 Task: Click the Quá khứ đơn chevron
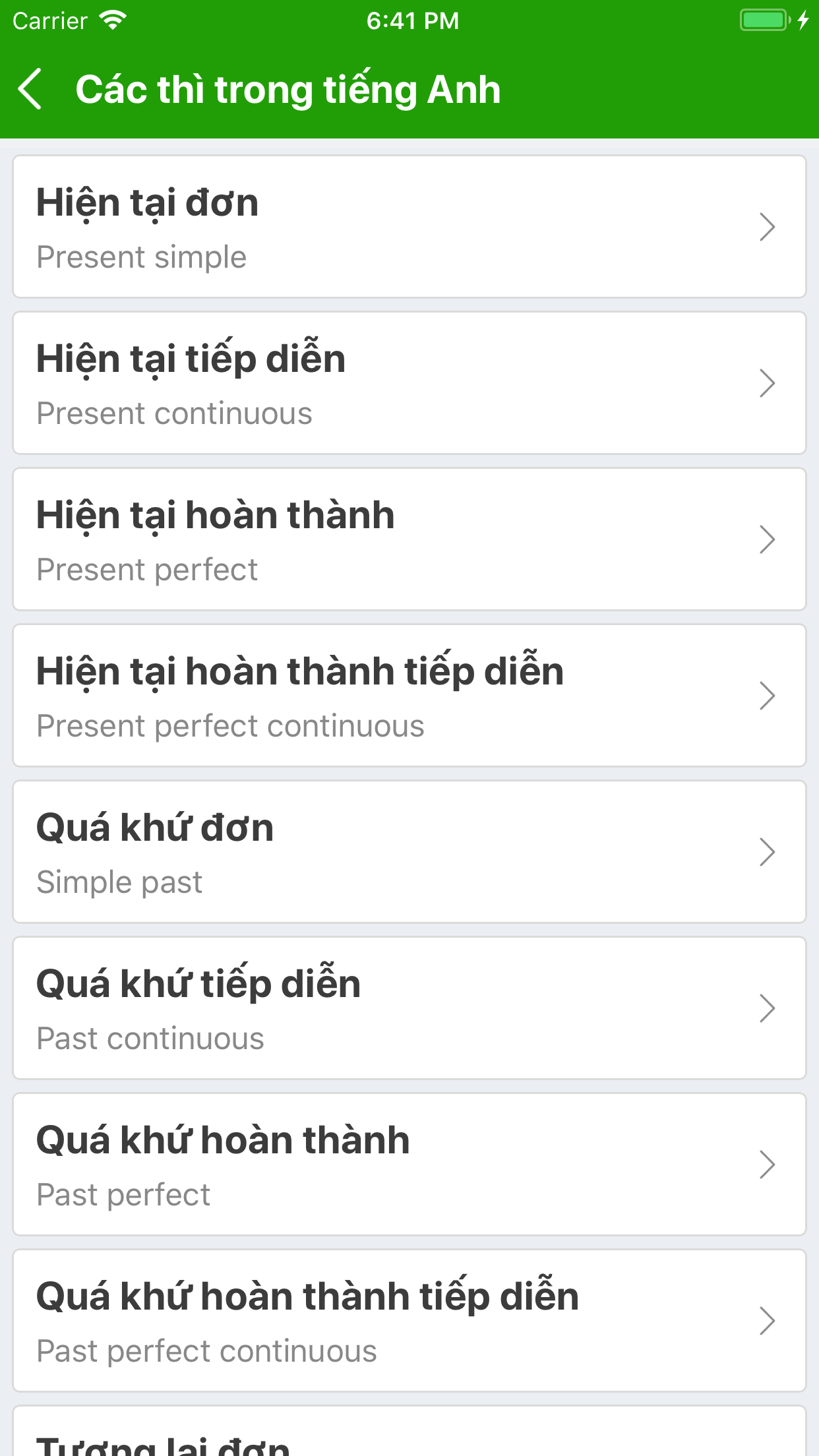(766, 852)
